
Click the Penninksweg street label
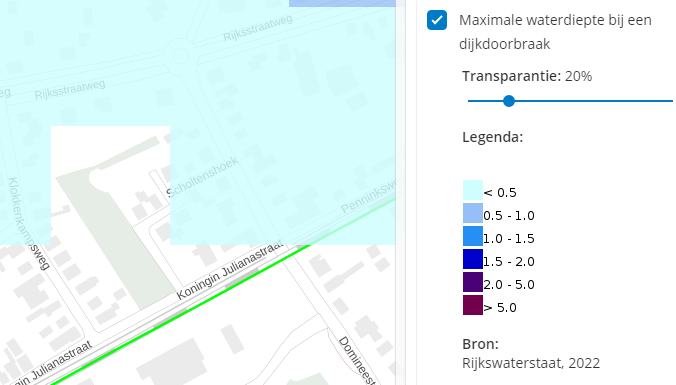(x=369, y=195)
